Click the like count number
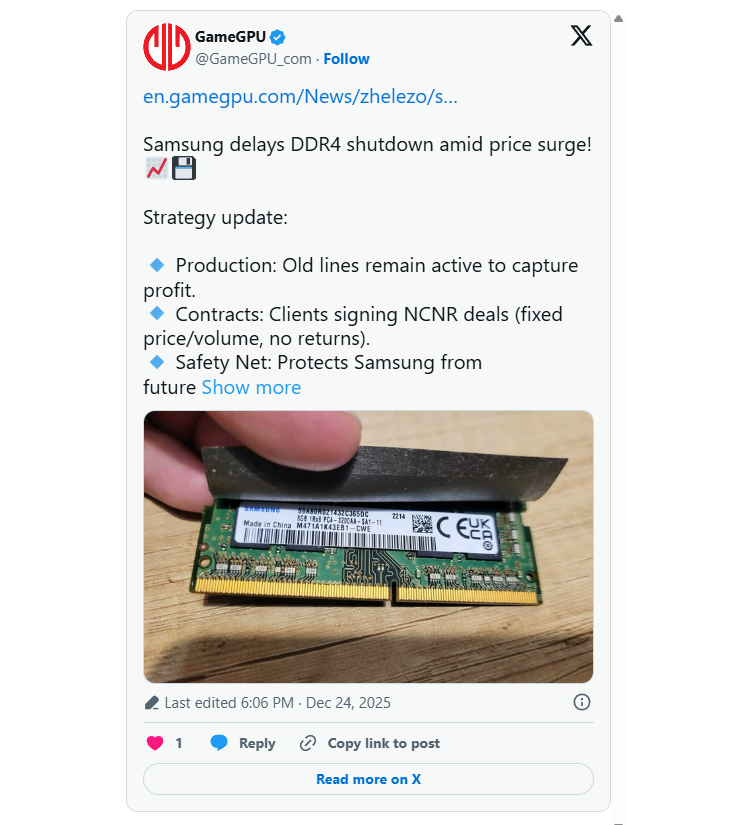Screen dimensions: 745x825 [x=179, y=743]
